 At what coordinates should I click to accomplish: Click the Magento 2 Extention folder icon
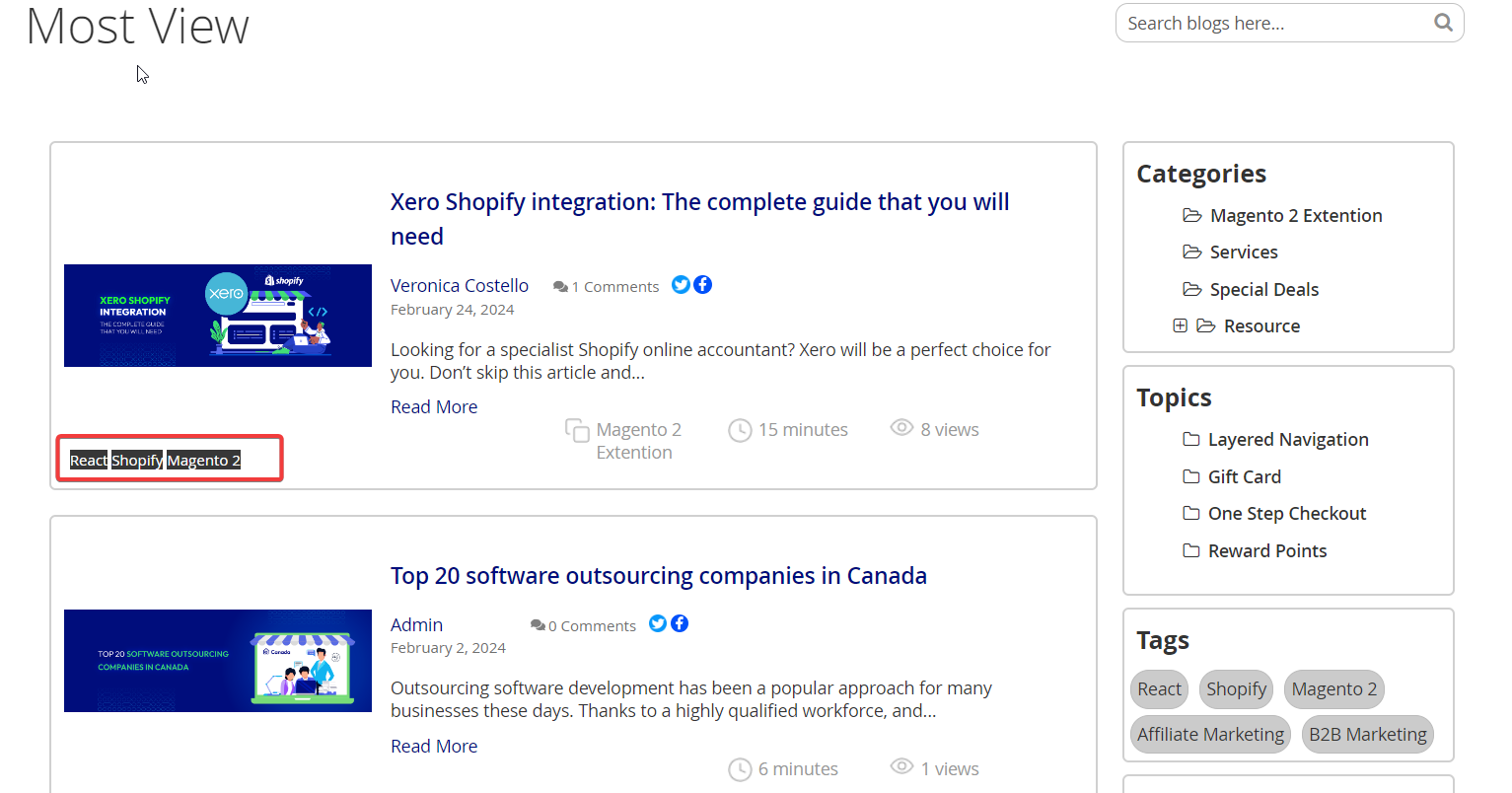(x=1192, y=216)
